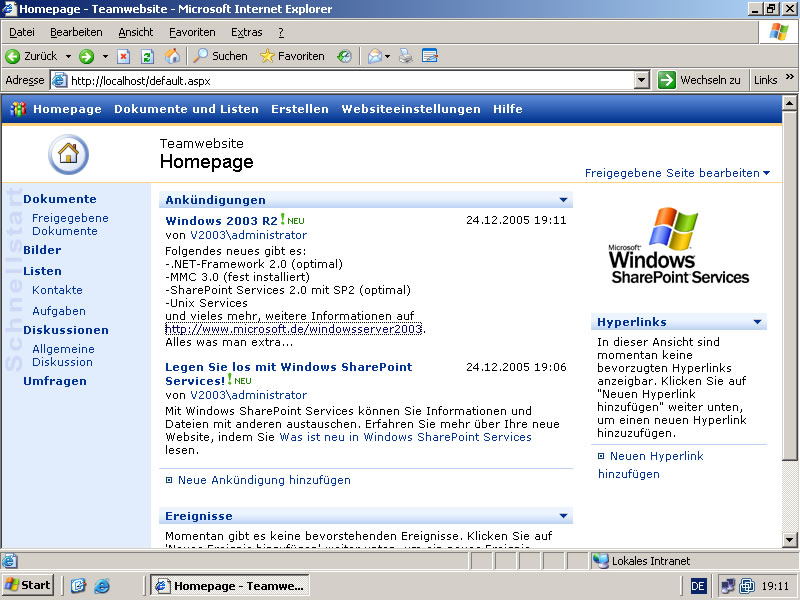800x600 pixels.
Task: Click the SharePoint home icon left of Teamwebsite
Action: [68, 154]
